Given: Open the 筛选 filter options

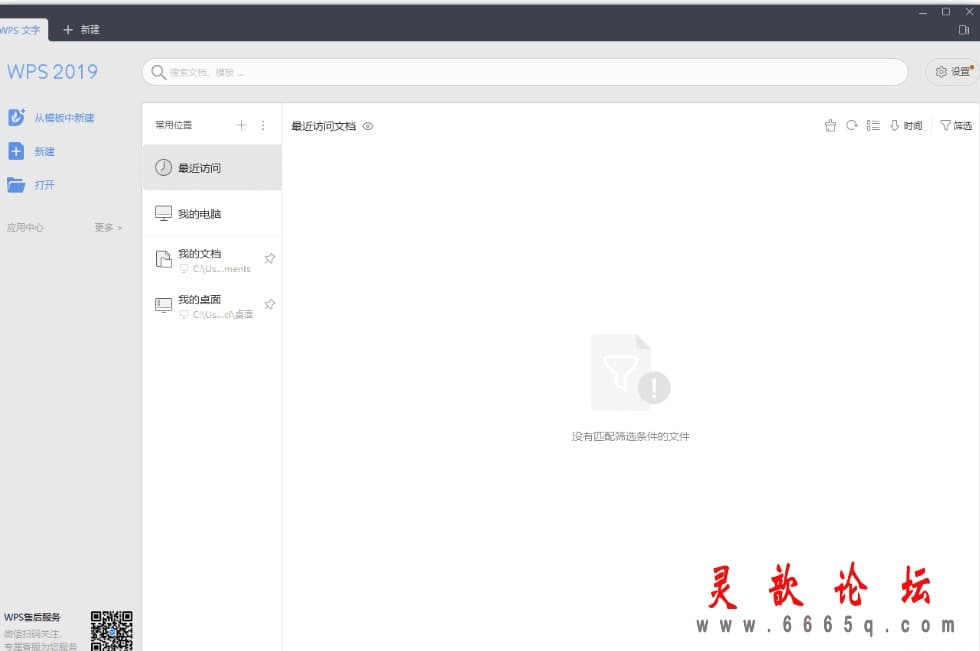Looking at the screenshot, I should [956, 126].
